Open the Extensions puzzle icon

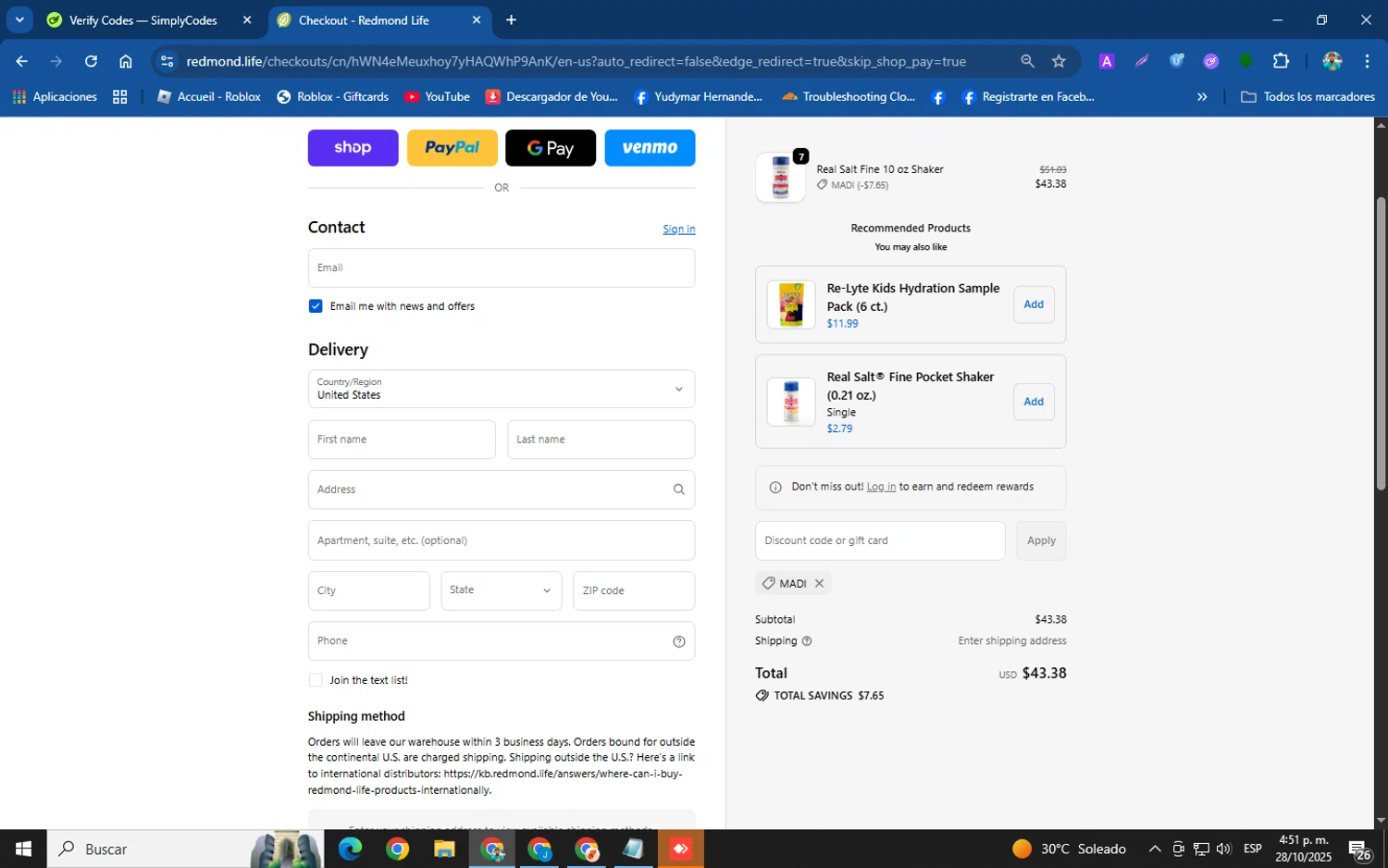[x=1281, y=61]
